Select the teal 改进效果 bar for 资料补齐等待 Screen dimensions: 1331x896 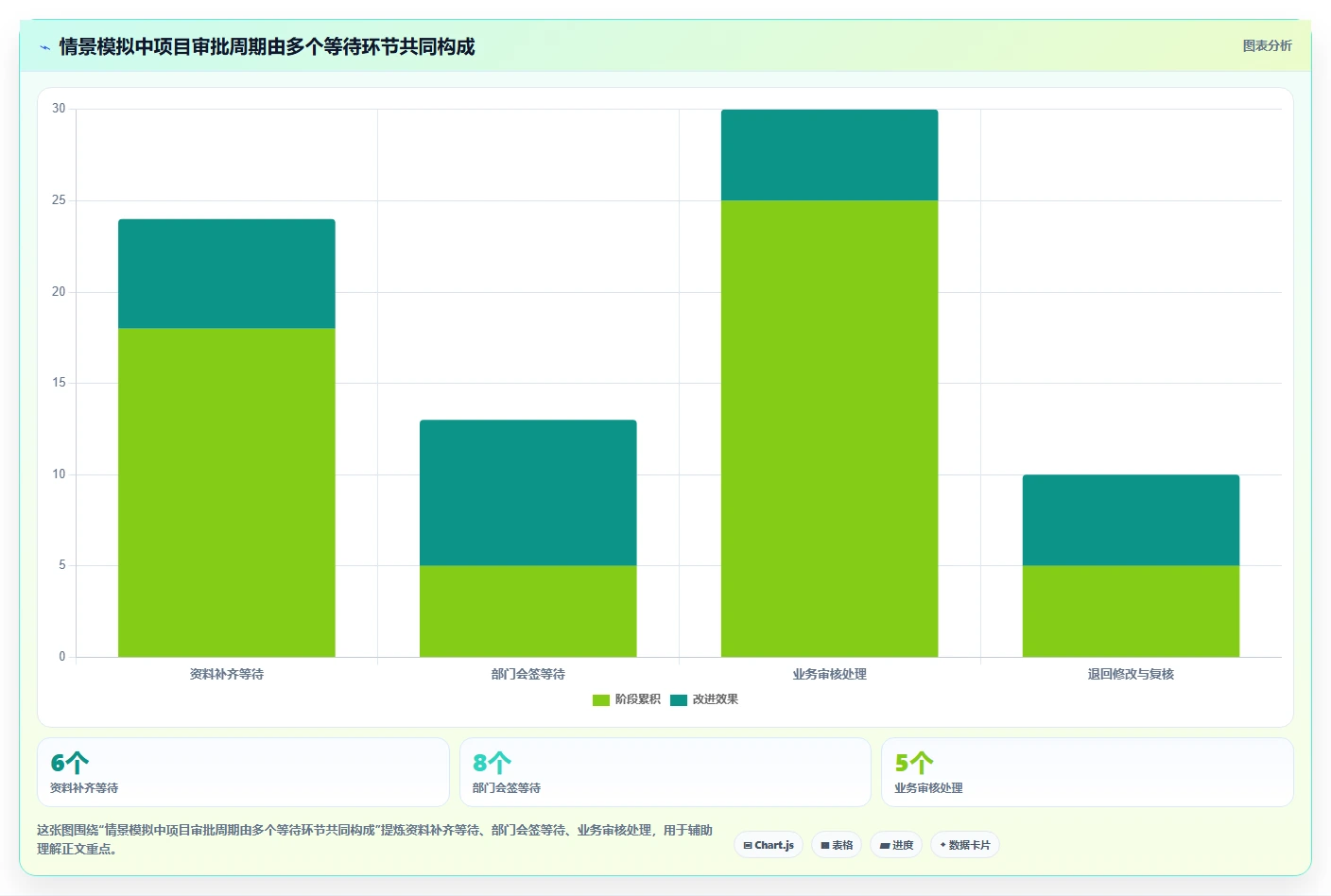point(227,274)
